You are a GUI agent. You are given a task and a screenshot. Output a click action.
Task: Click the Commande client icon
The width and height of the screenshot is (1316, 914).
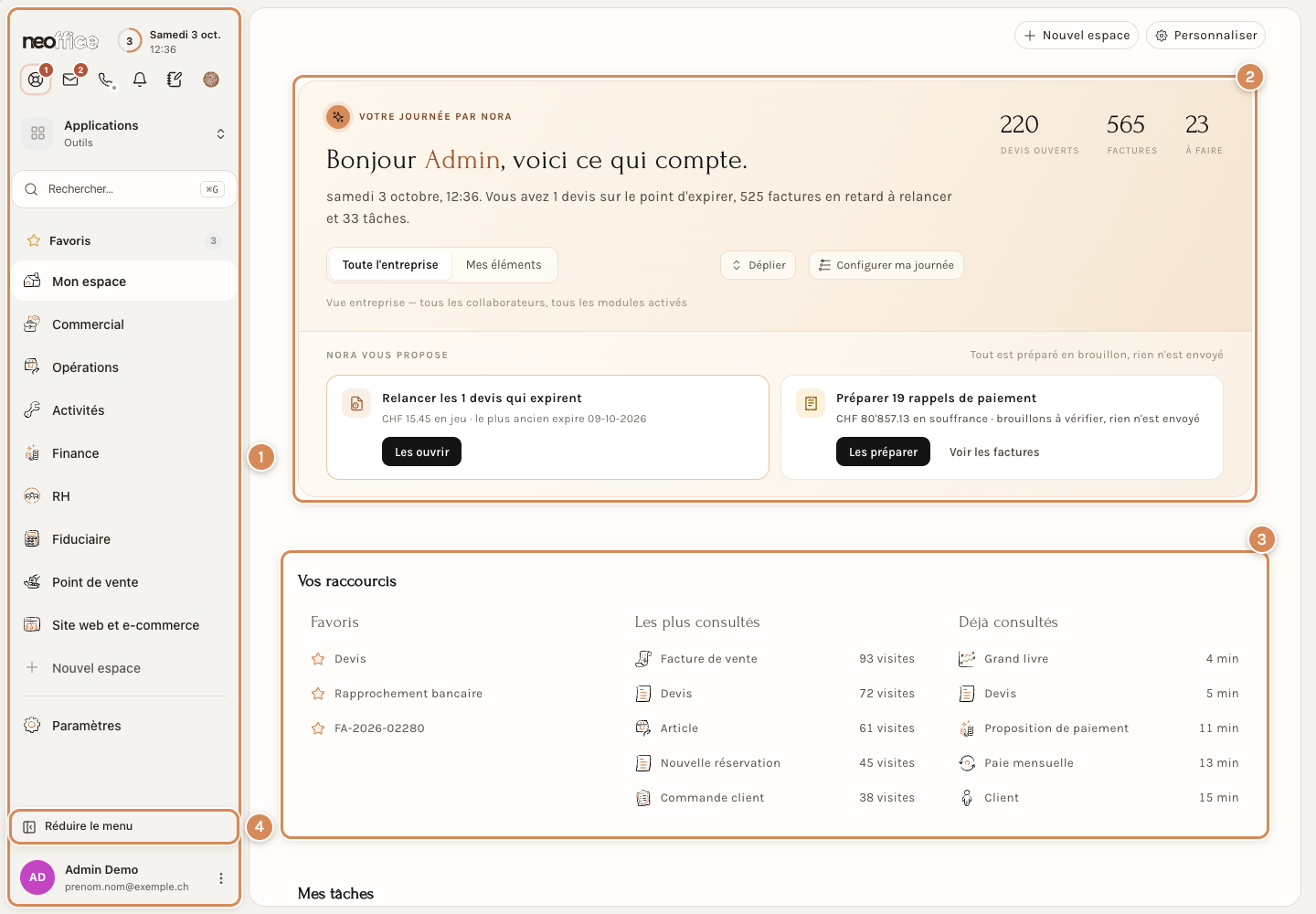point(643,798)
